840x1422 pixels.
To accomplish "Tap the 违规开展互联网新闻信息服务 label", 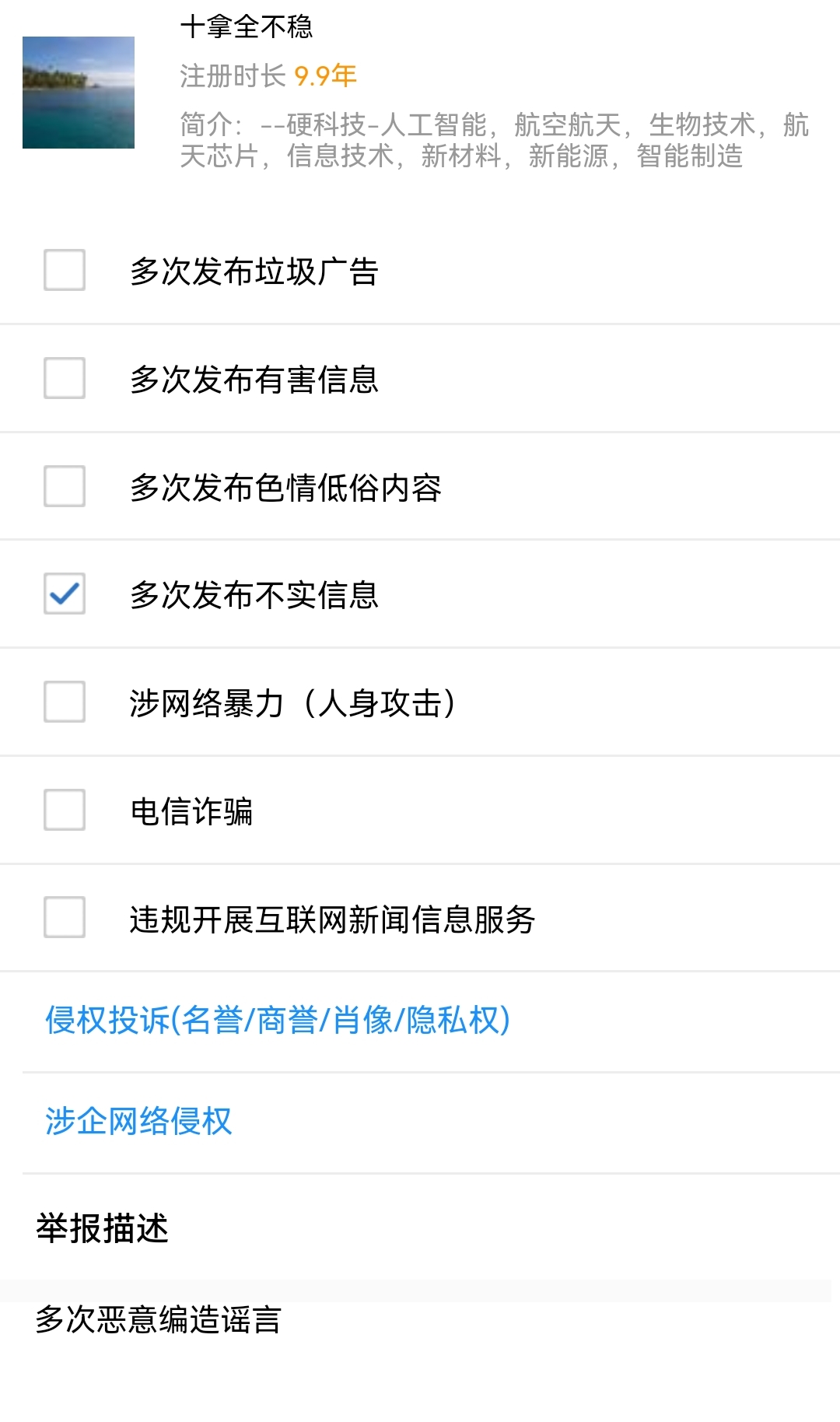I will coord(332,919).
